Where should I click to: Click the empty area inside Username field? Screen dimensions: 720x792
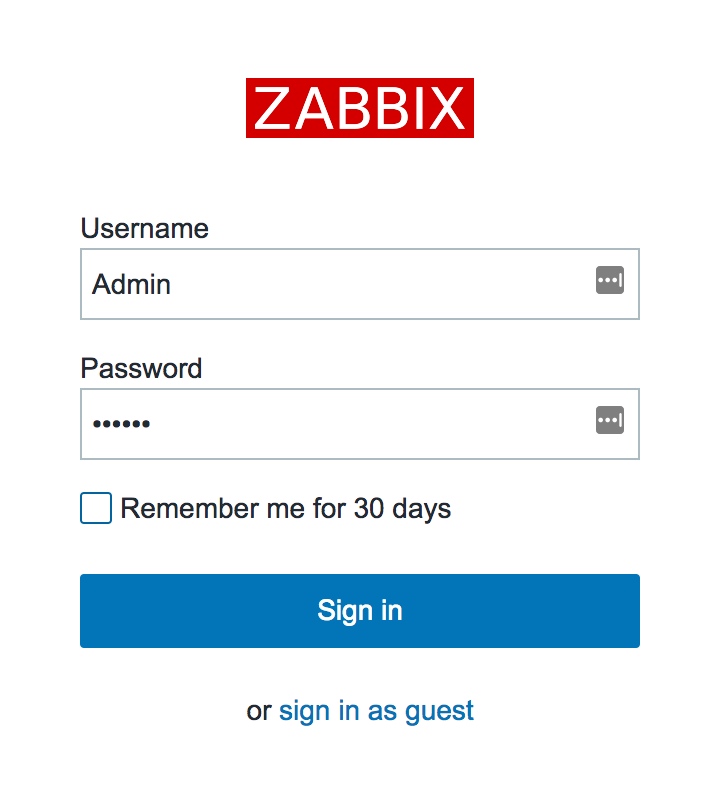click(x=379, y=284)
